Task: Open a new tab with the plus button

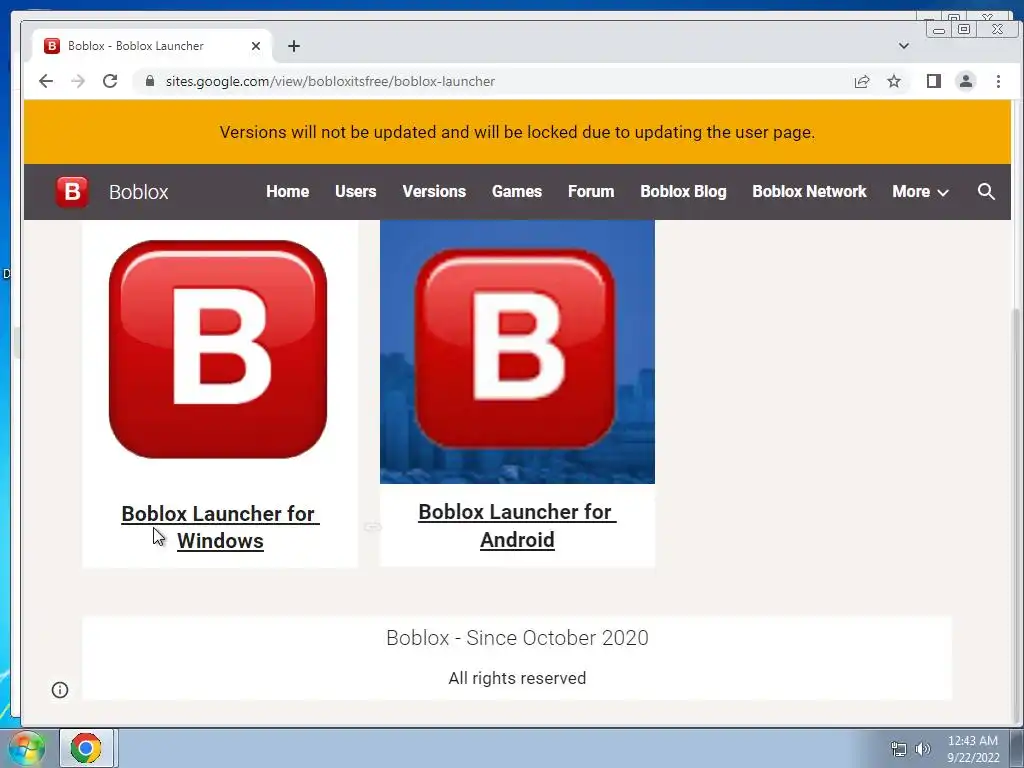Action: (x=294, y=46)
